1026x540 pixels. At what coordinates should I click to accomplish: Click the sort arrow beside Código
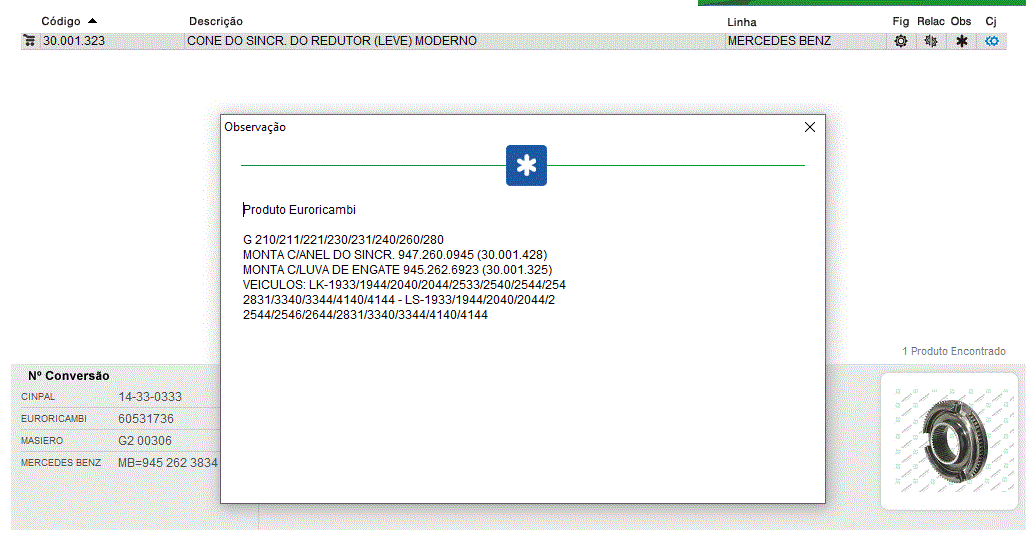(x=92, y=21)
